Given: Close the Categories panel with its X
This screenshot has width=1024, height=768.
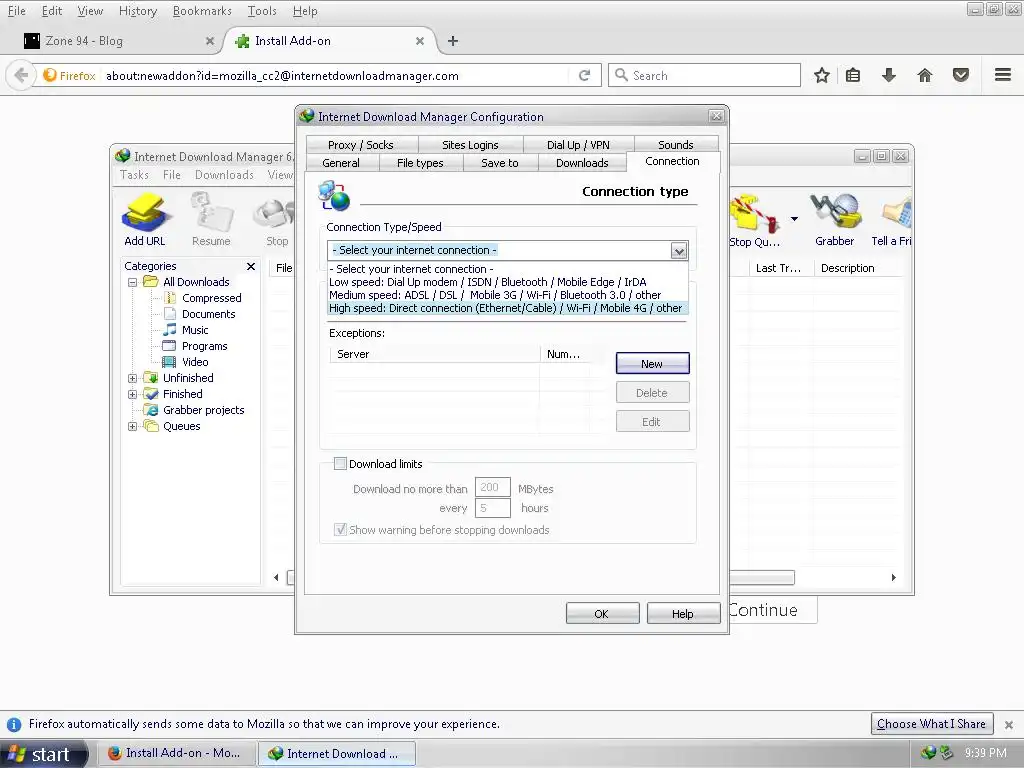Looking at the screenshot, I should tap(251, 266).
